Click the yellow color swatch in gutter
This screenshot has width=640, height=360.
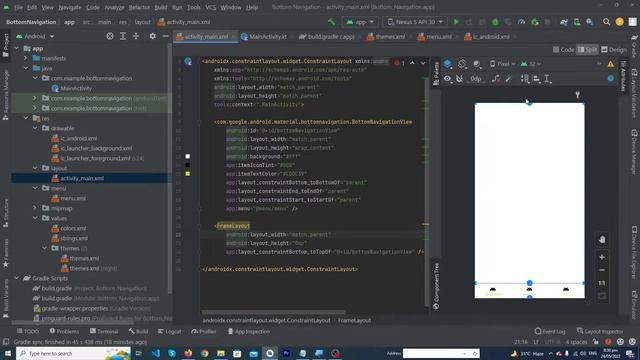tap(188, 174)
